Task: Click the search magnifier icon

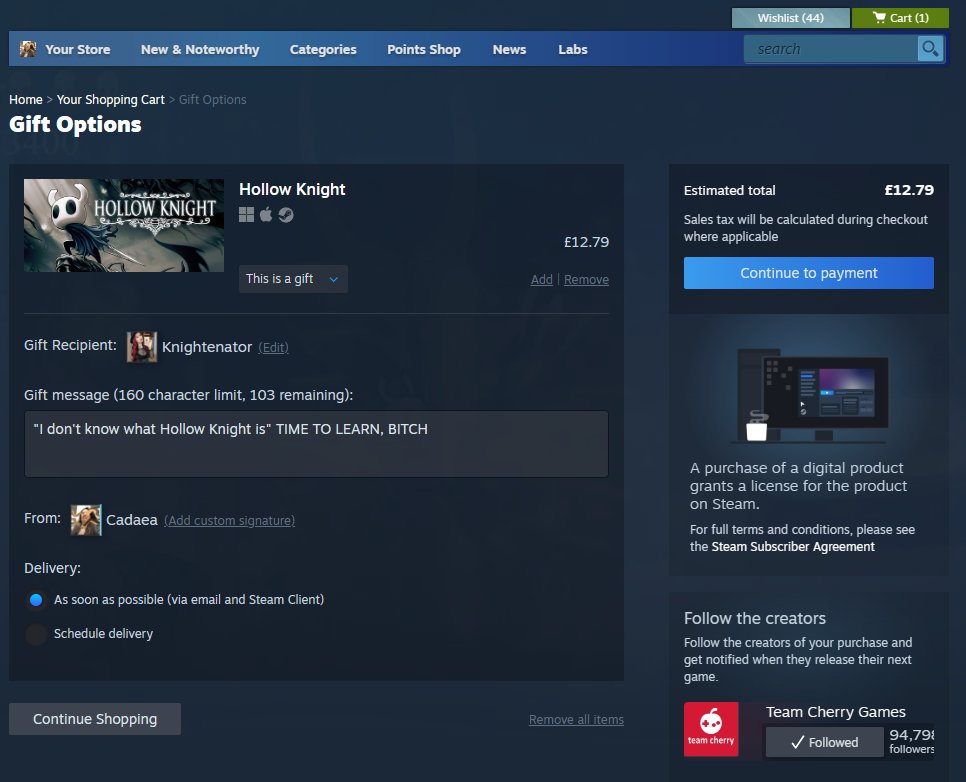Action: (930, 49)
